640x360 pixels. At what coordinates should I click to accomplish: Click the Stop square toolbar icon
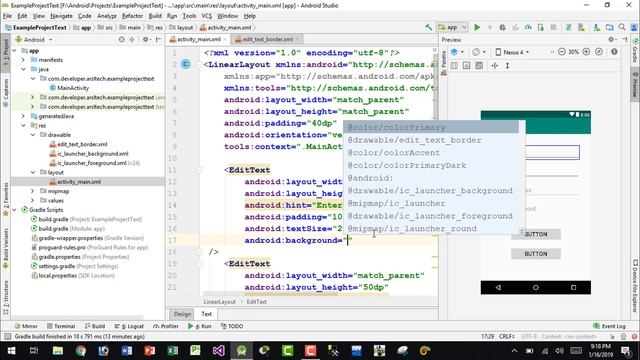[553, 27]
